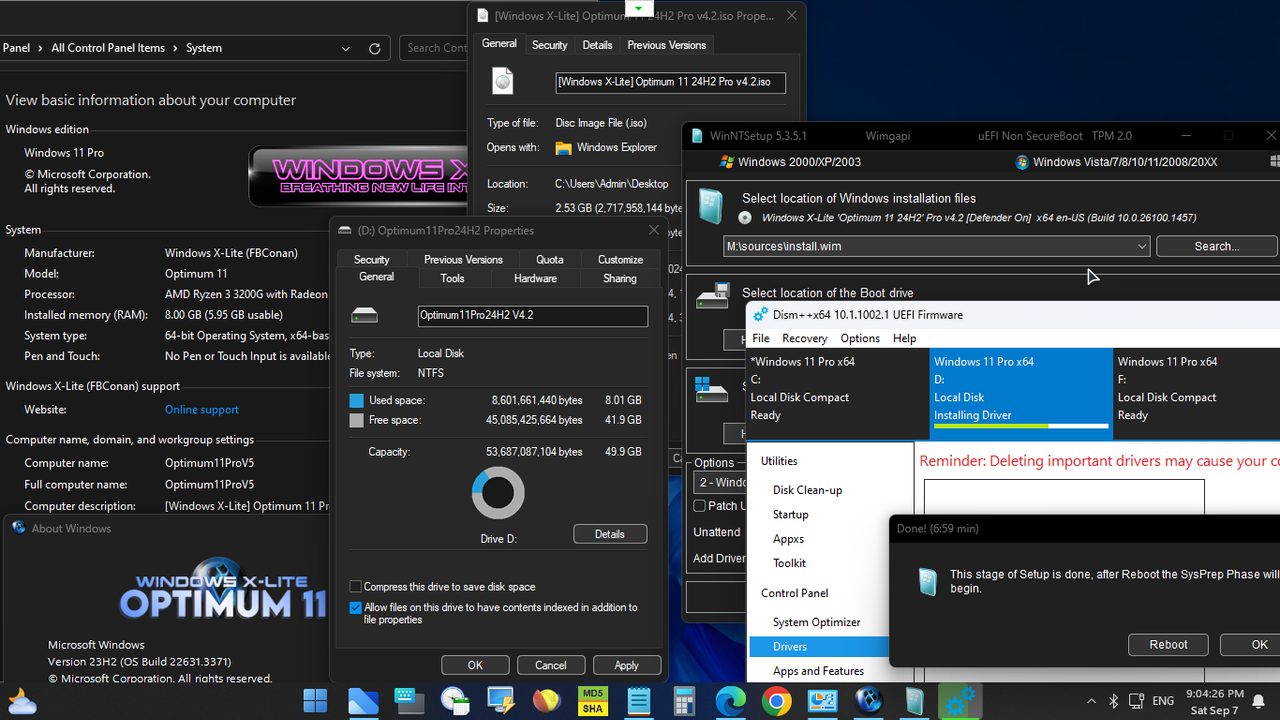Click the Dism++ gear title icon

point(761,314)
